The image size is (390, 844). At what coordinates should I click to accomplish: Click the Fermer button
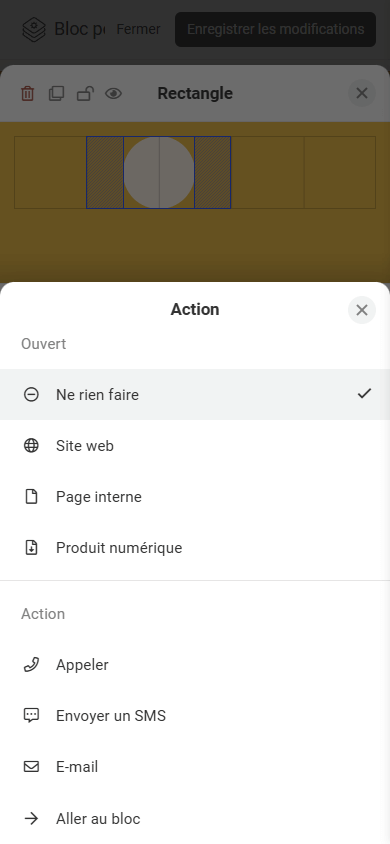[138, 29]
